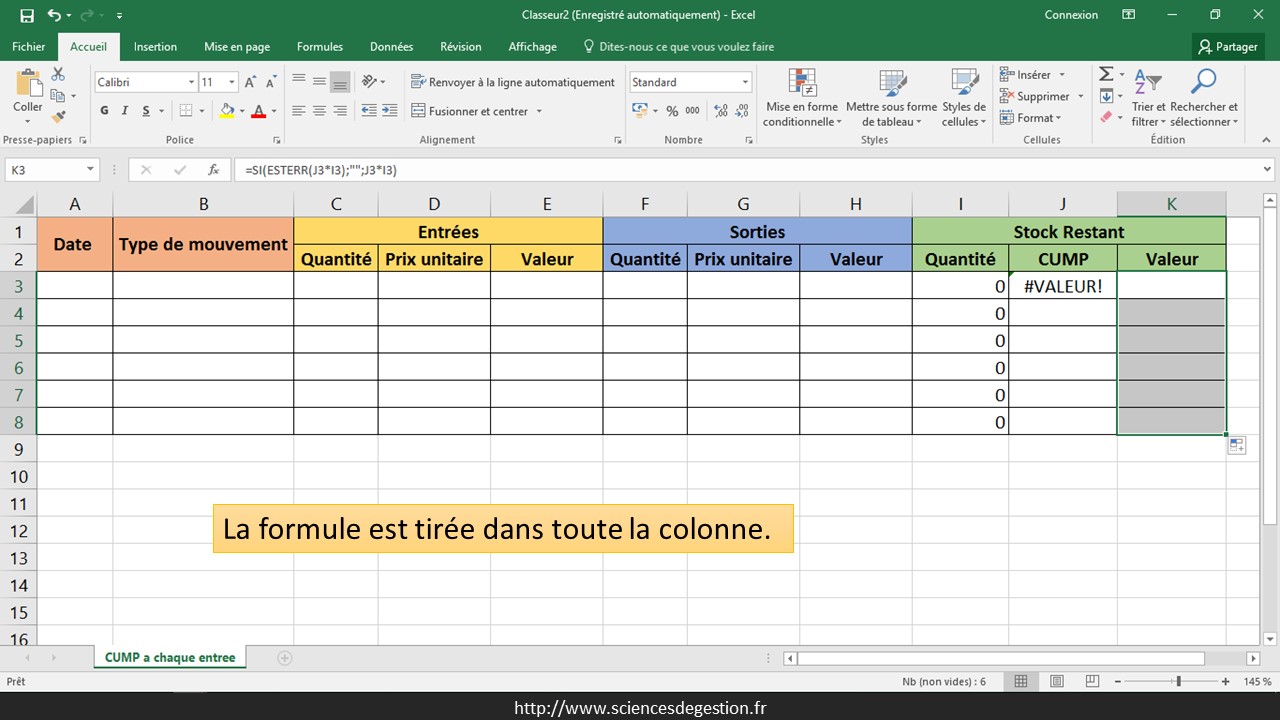Screen dimensions: 1280x720
Task: Toggle bold formatting G button
Action: click(105, 111)
